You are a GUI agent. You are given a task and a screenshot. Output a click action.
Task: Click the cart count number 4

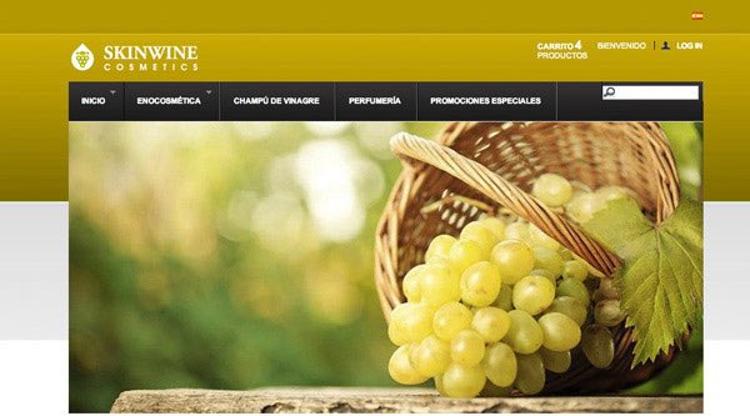point(578,45)
